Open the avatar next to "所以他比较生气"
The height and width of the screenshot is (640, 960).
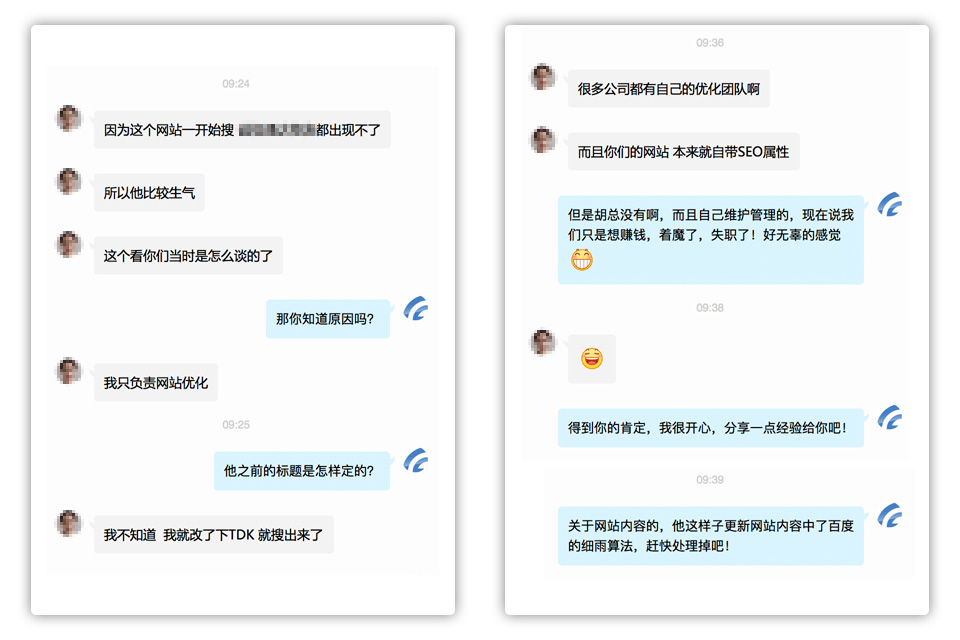click(69, 181)
